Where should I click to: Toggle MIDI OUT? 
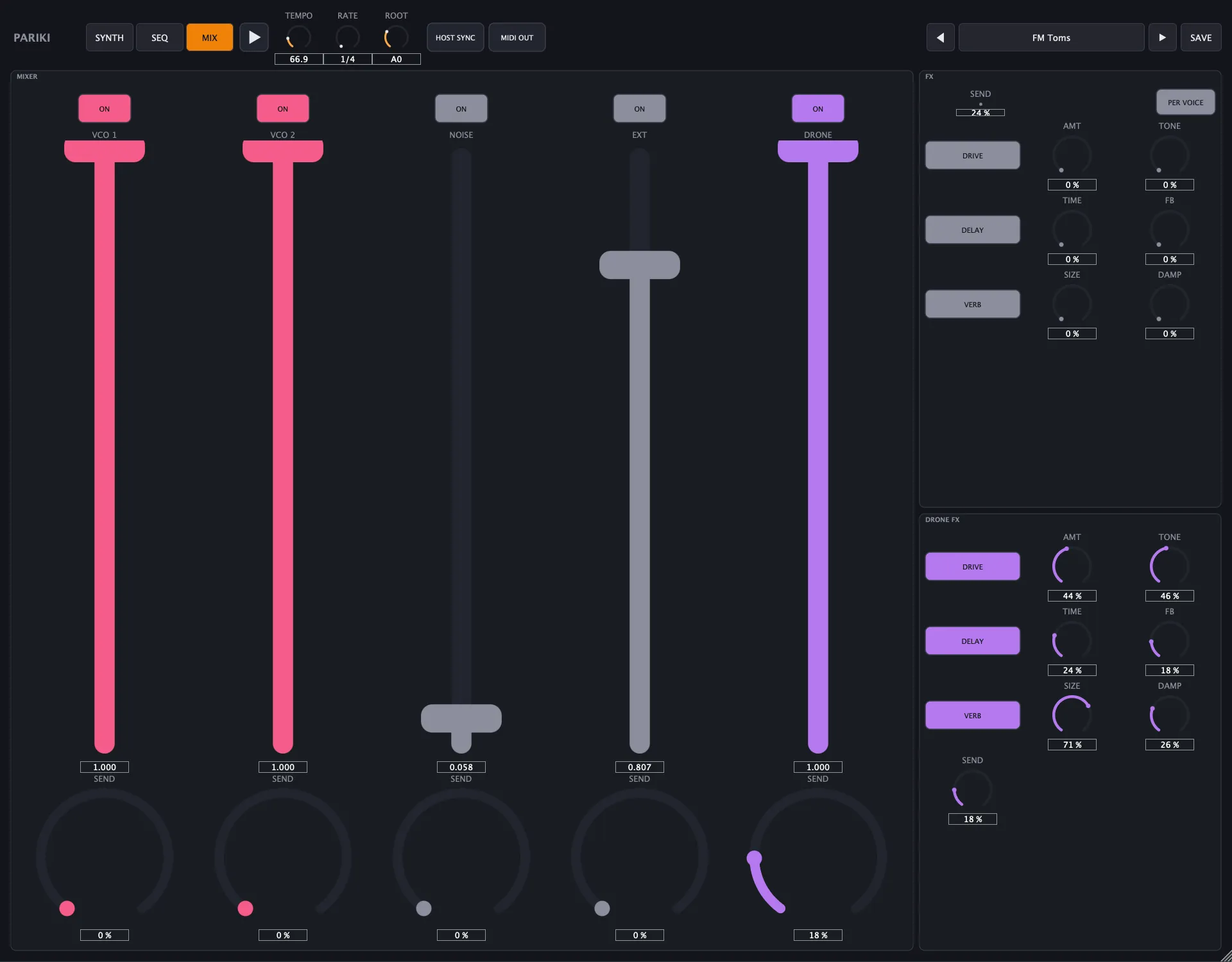517,37
